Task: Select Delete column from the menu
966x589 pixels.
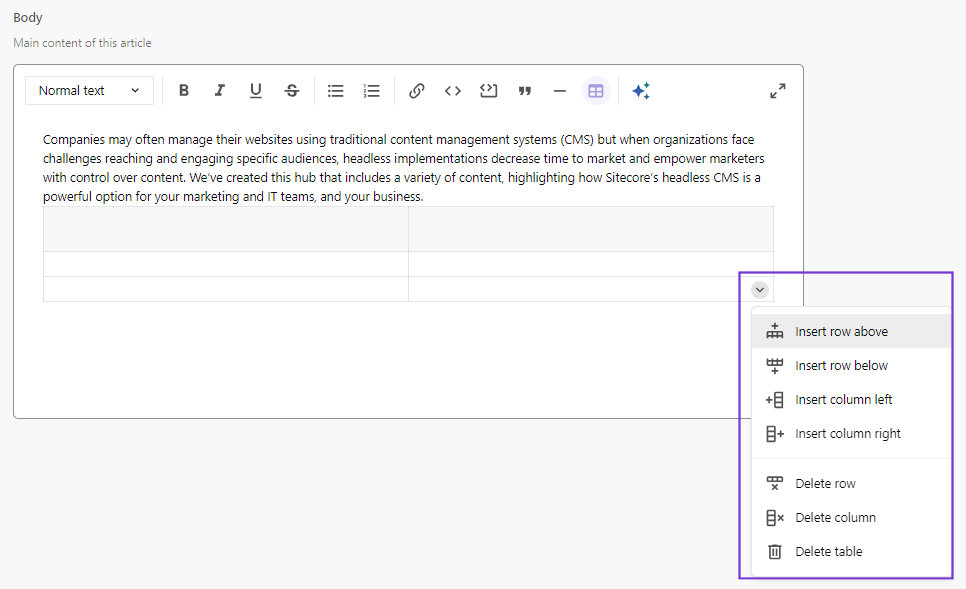Action: (851, 518)
